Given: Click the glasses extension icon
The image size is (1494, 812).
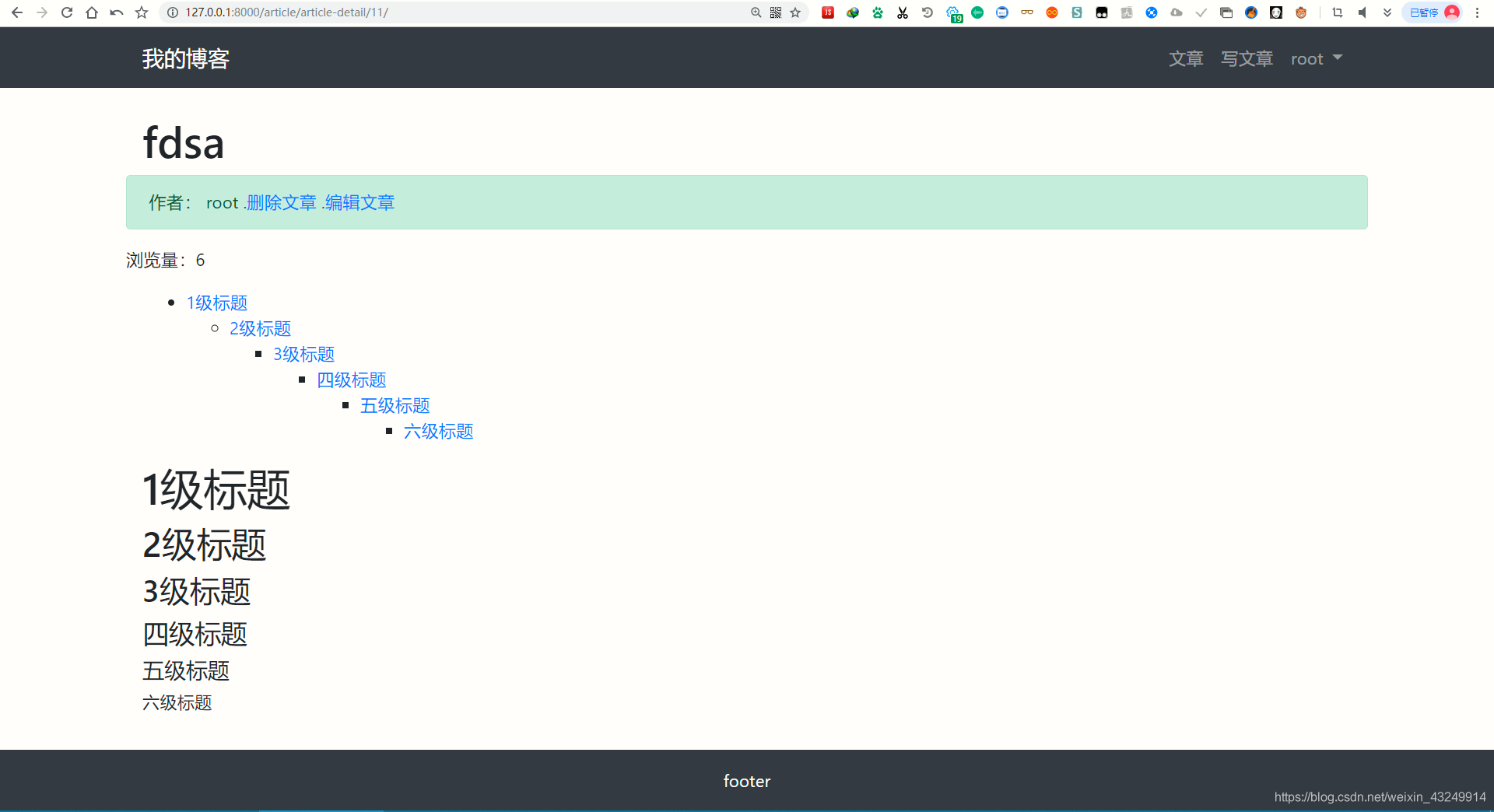Looking at the screenshot, I should 1027,12.
